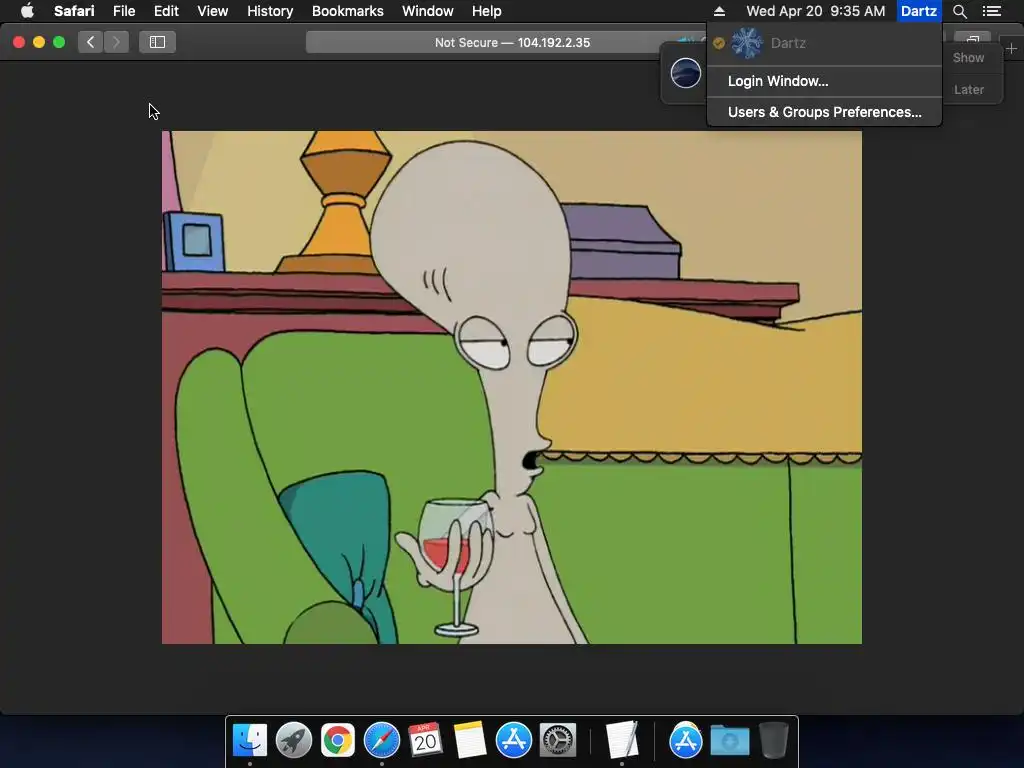Open the Help menu
1024x768 pixels.
(x=487, y=11)
